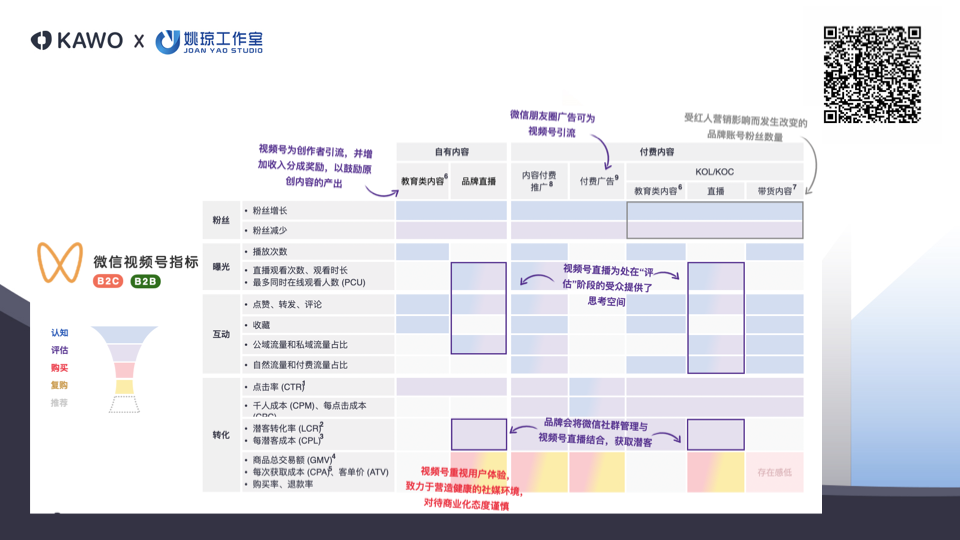960x540 pixels.
Task: Click the 粉丝减少 metric row
Action: [x=318, y=230]
